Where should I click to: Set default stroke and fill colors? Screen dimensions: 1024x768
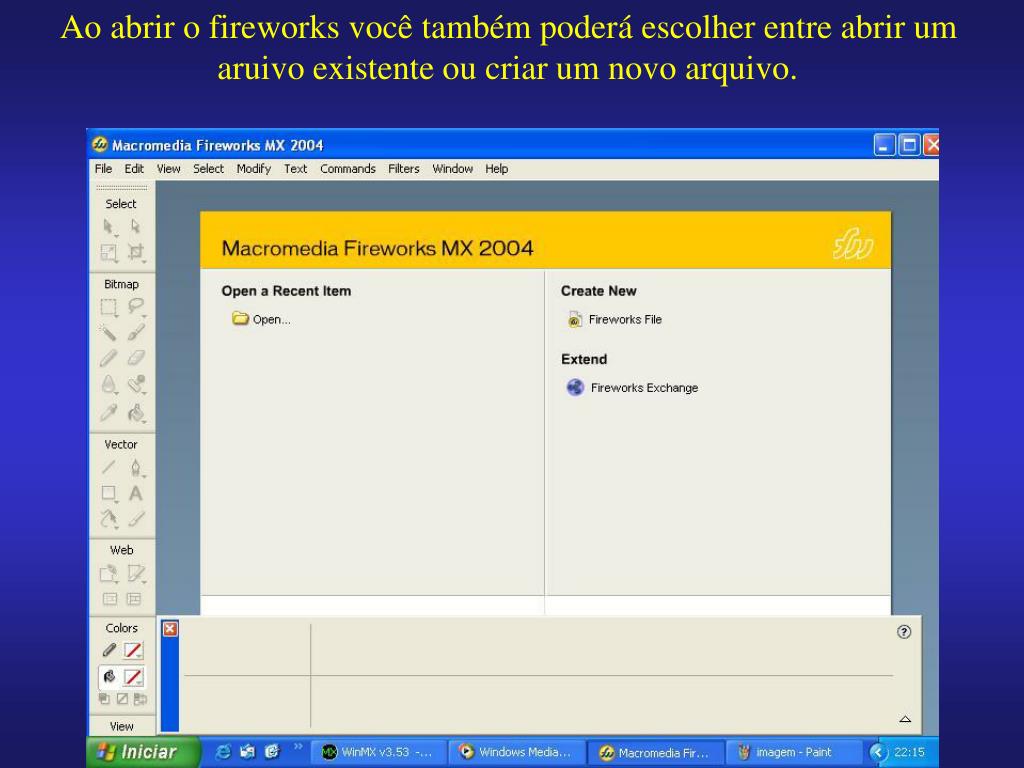[104, 699]
